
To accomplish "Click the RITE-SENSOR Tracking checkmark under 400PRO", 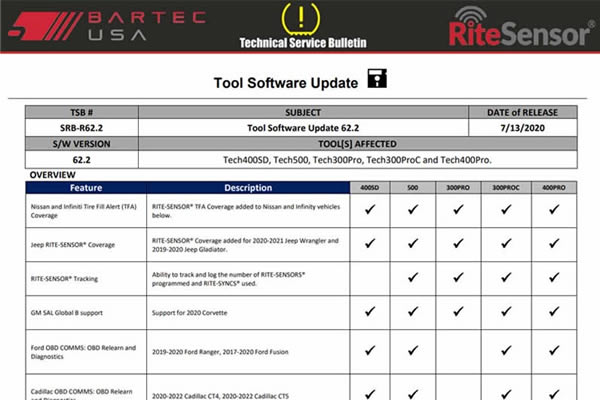I will [554, 277].
